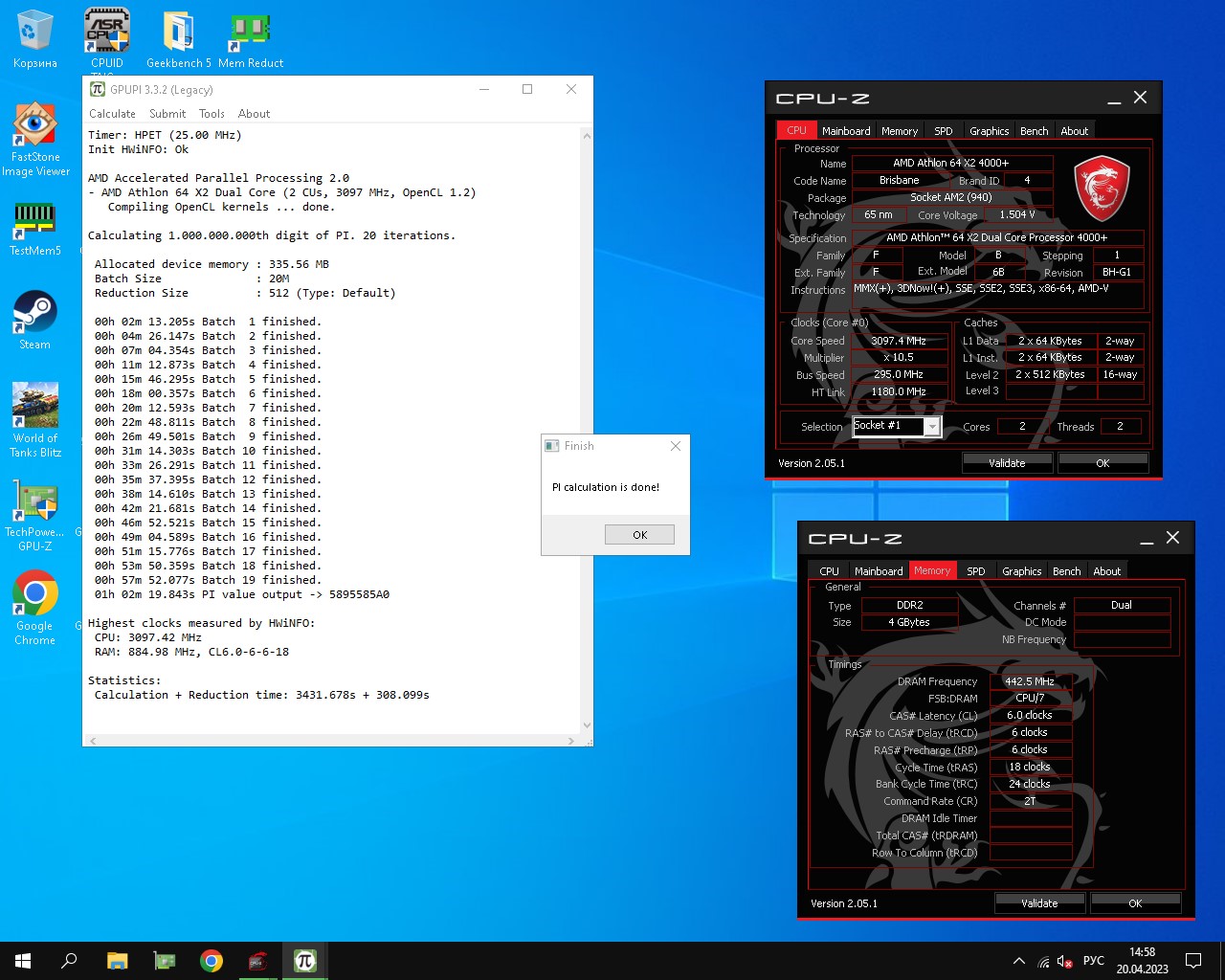Open the Recycle Bin desktop icon

tap(34, 40)
